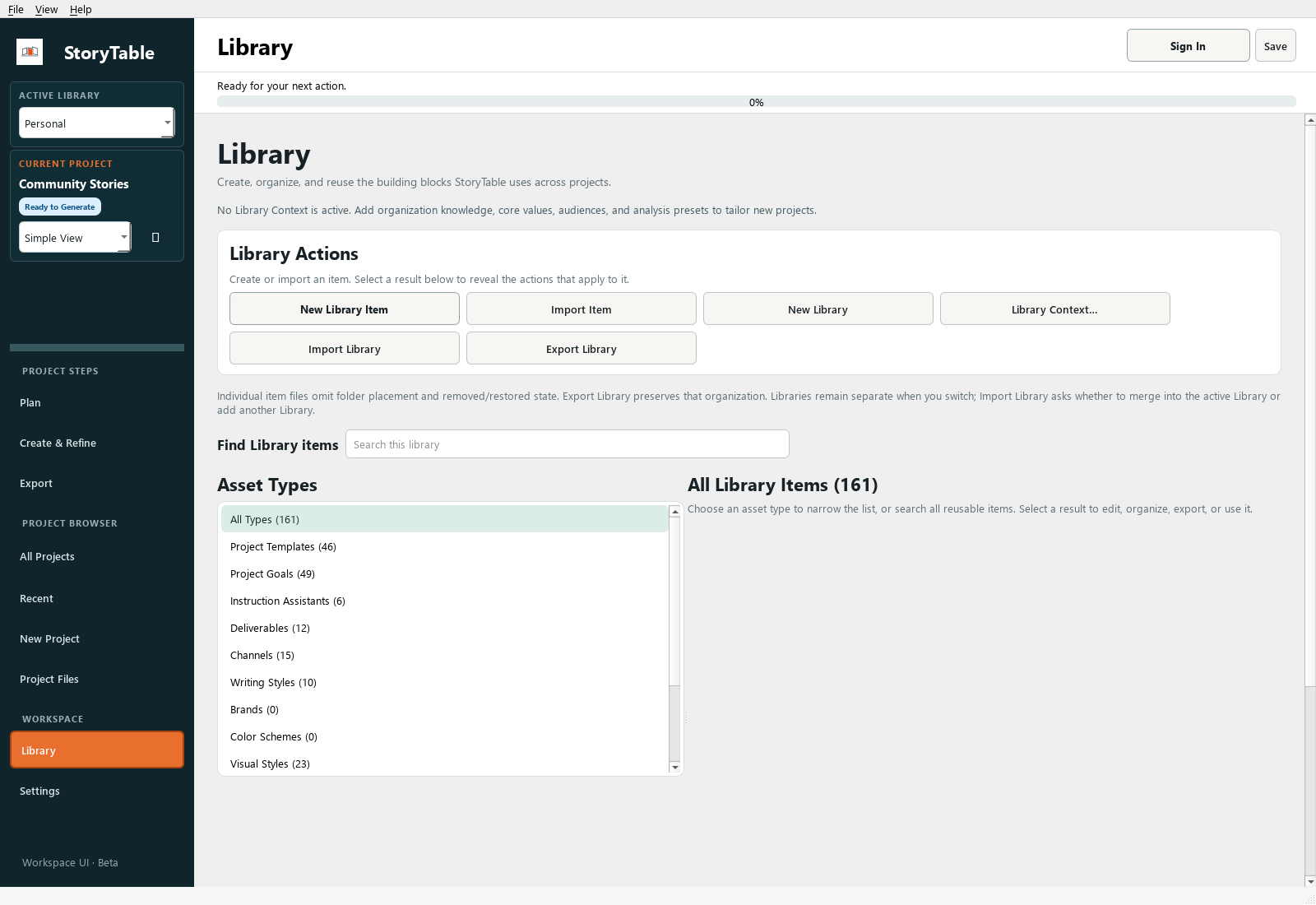Click the StoryTable logo icon
The width and height of the screenshot is (1316, 905).
pos(30,52)
